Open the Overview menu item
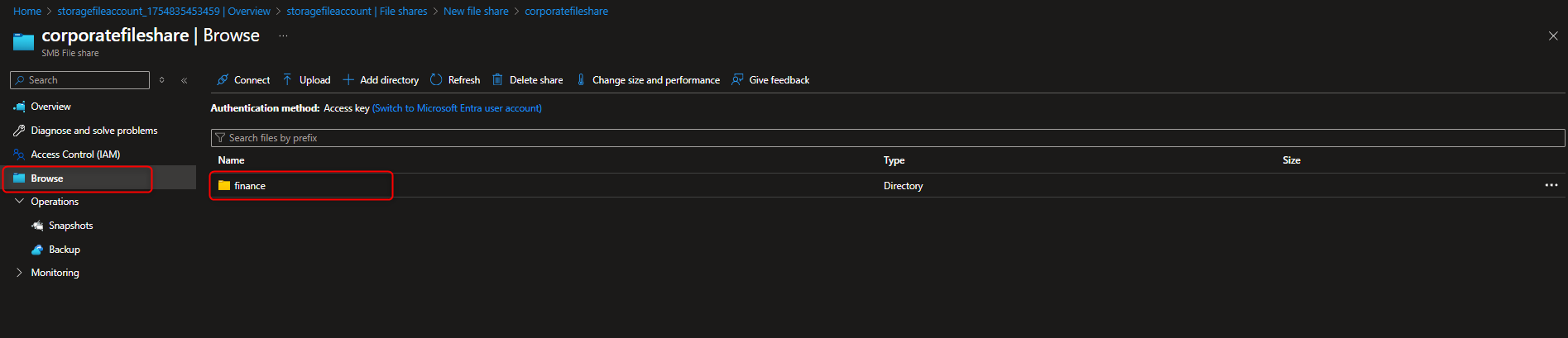The width and height of the screenshot is (1568, 338). [x=50, y=107]
